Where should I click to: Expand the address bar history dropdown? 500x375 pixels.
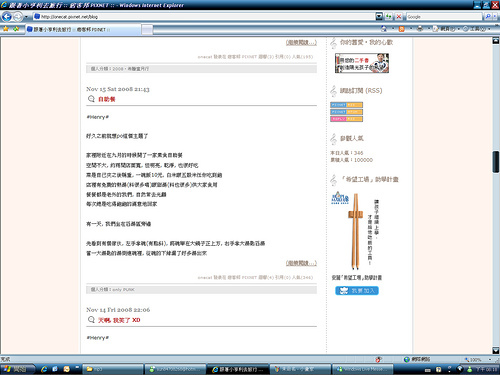point(379,16)
